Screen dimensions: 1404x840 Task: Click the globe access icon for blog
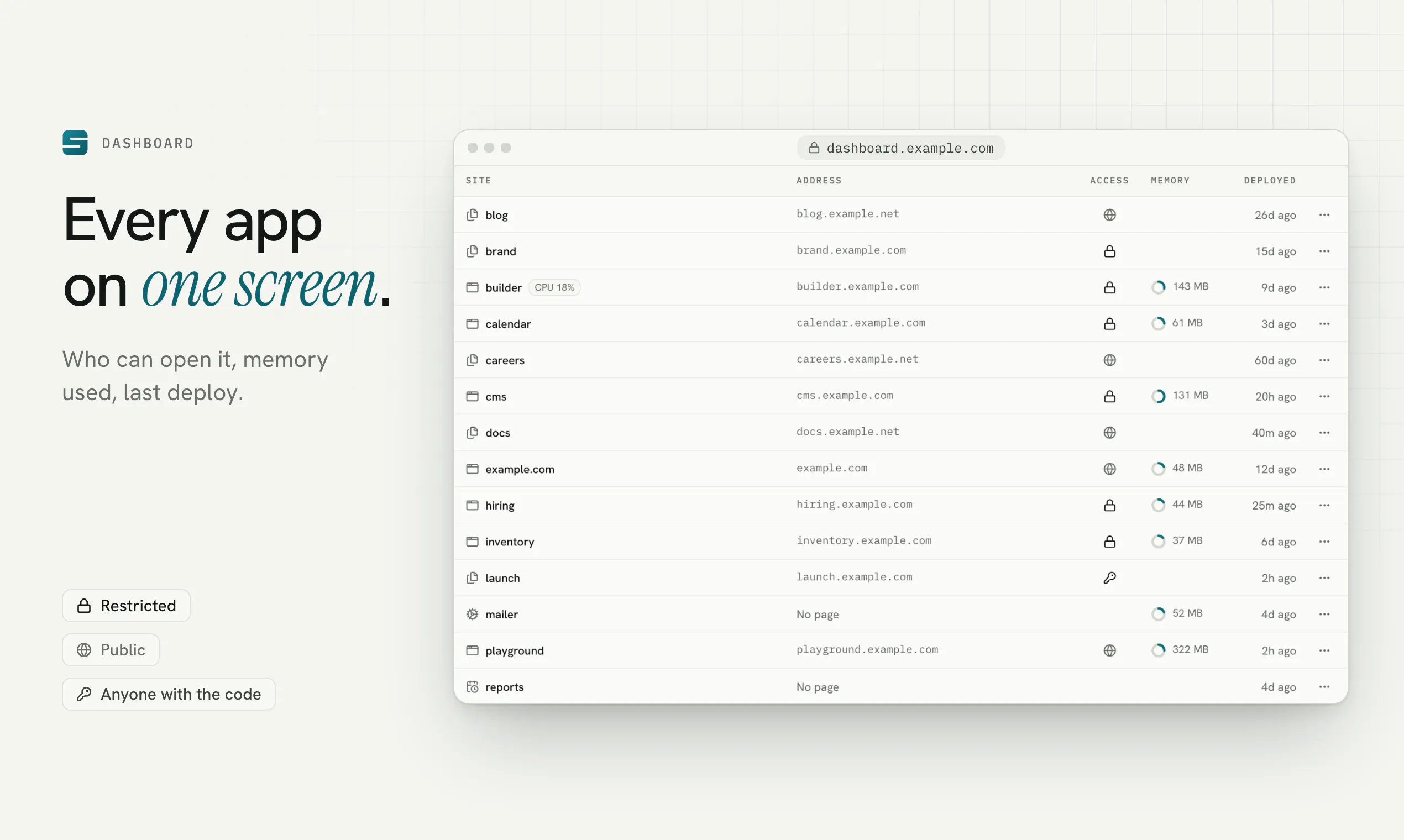(1109, 215)
